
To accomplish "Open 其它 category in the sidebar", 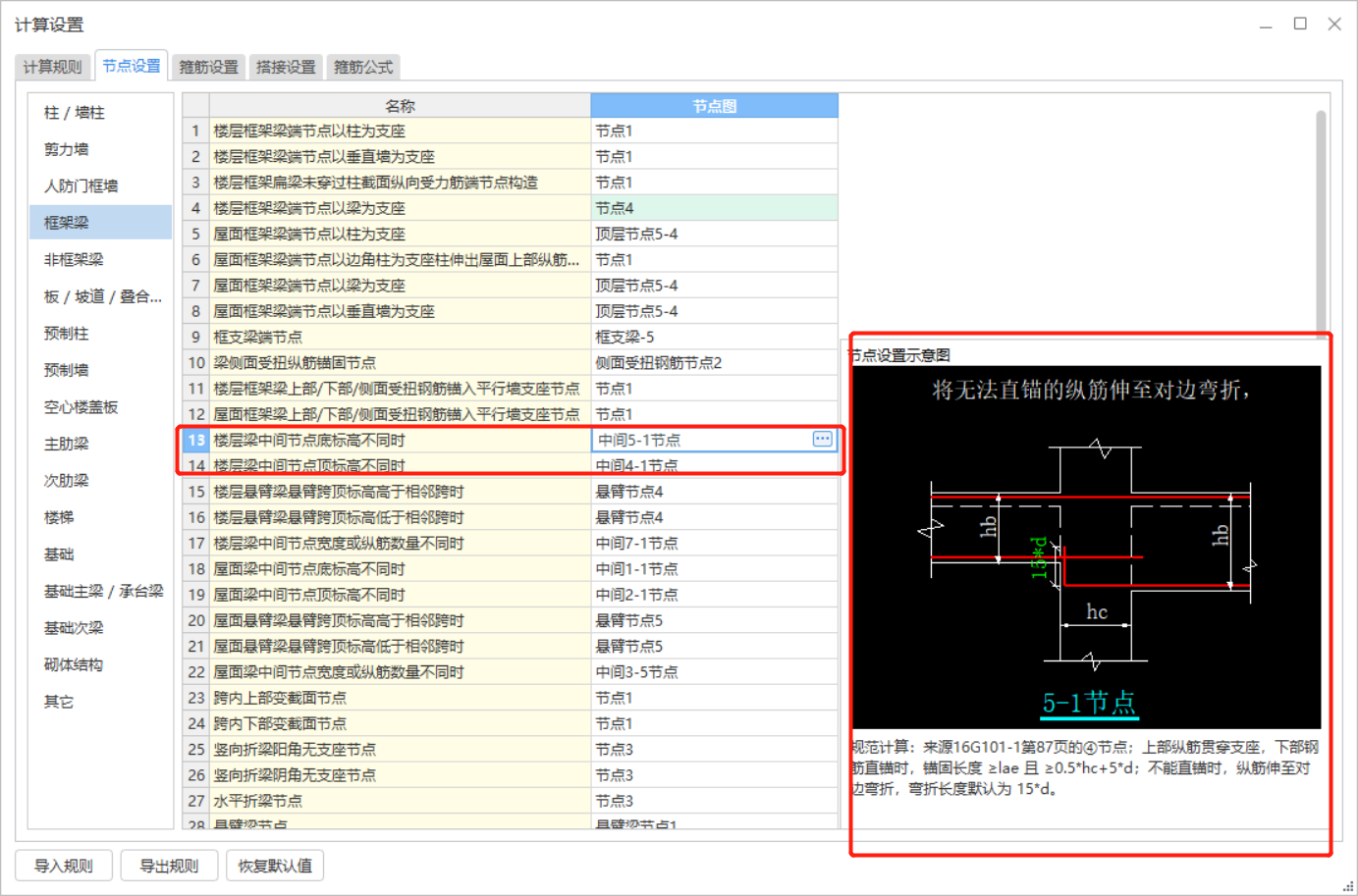I will pyautogui.click(x=100, y=702).
